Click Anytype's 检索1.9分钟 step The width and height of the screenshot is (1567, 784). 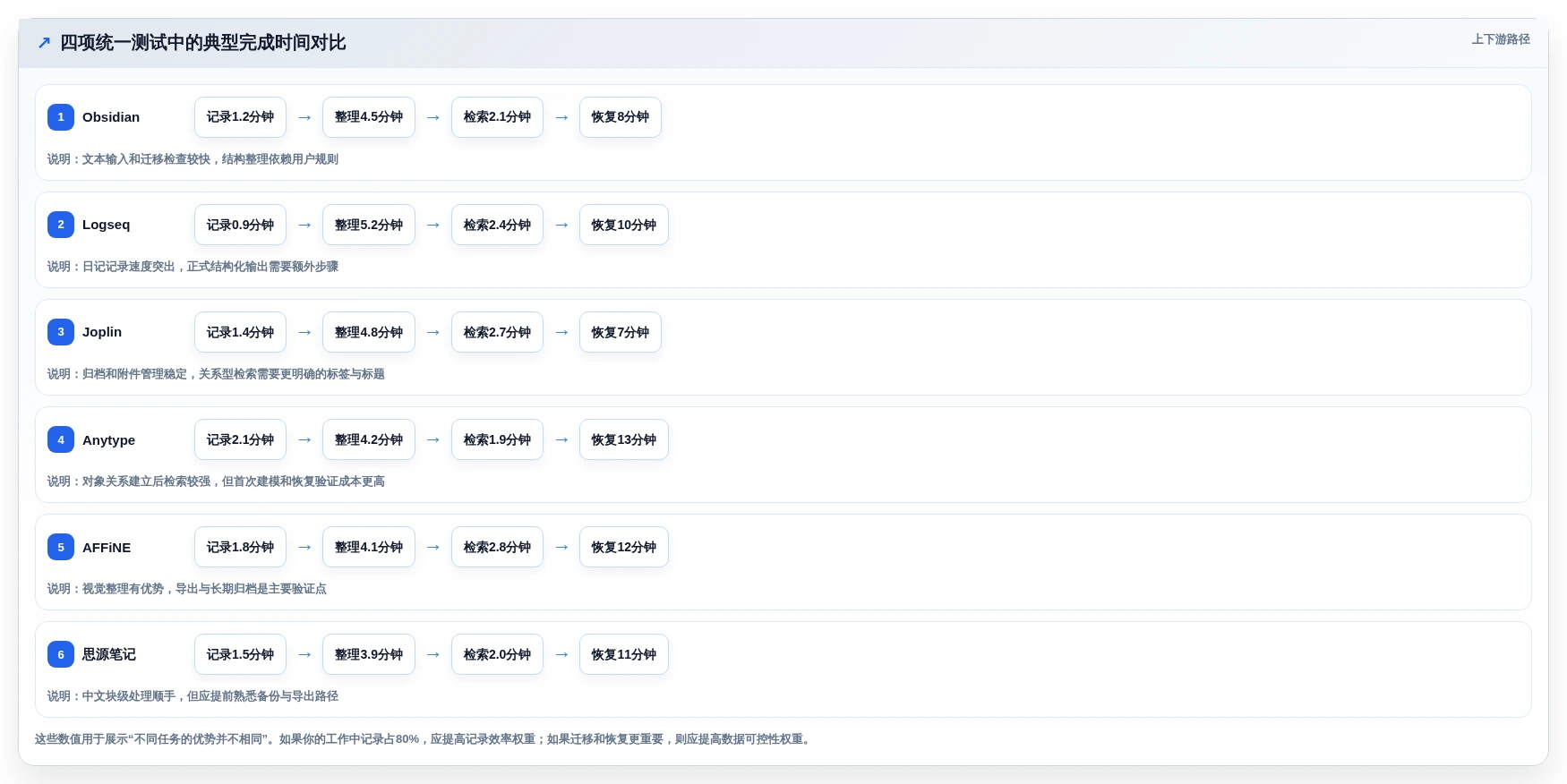(497, 439)
